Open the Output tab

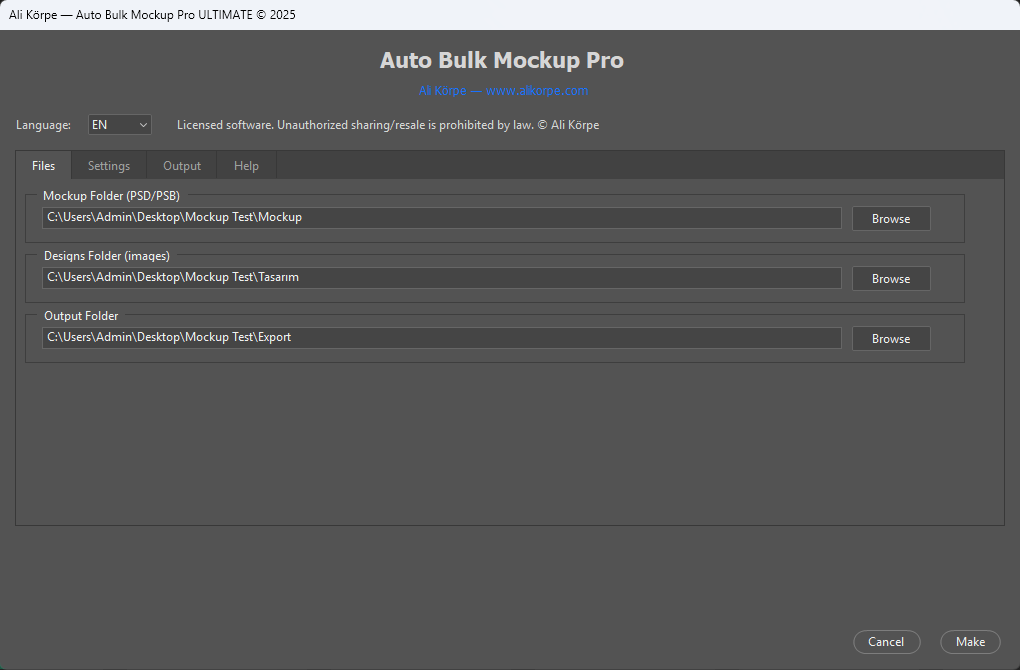pos(181,165)
